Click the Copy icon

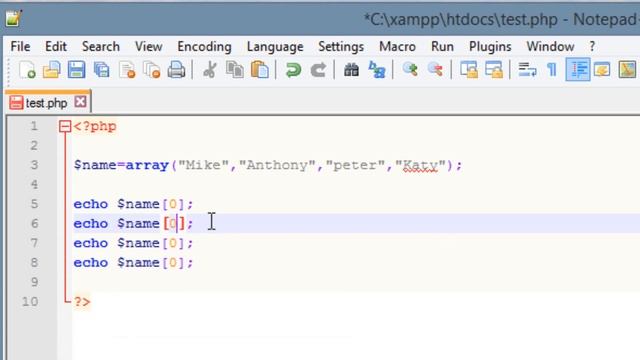235,70
